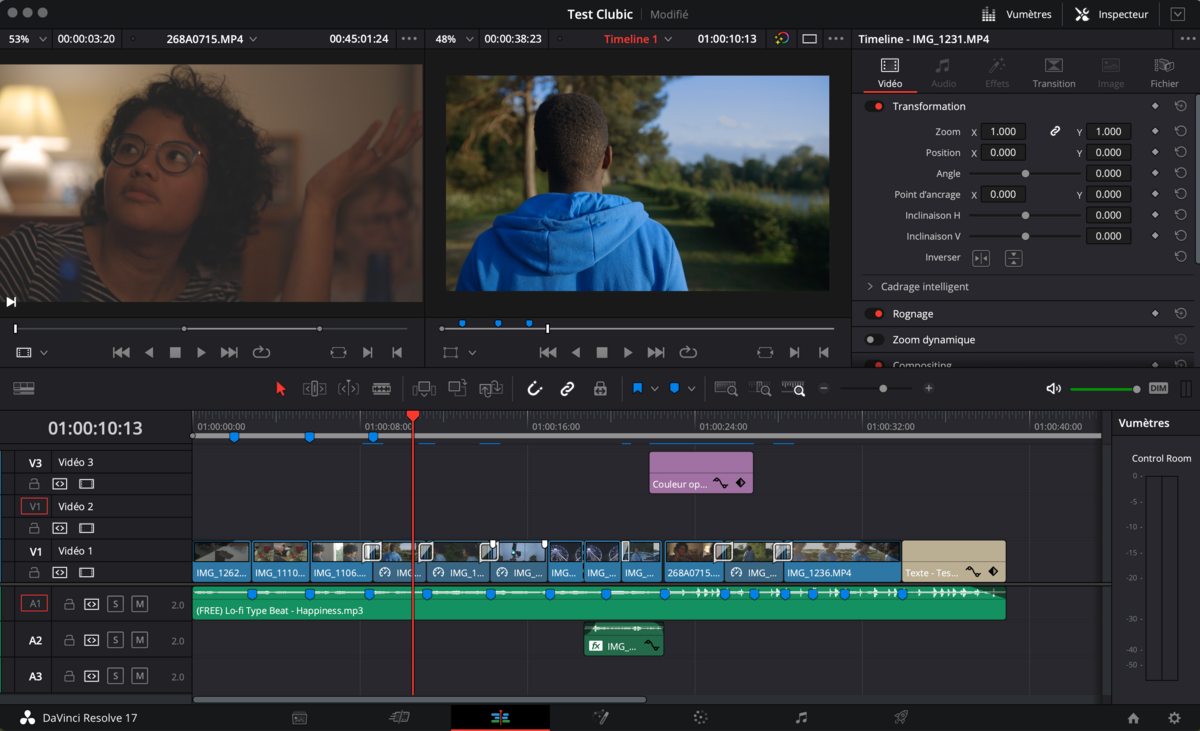Open the flag color dropdown arrow
The height and width of the screenshot is (731, 1200).
[654, 389]
